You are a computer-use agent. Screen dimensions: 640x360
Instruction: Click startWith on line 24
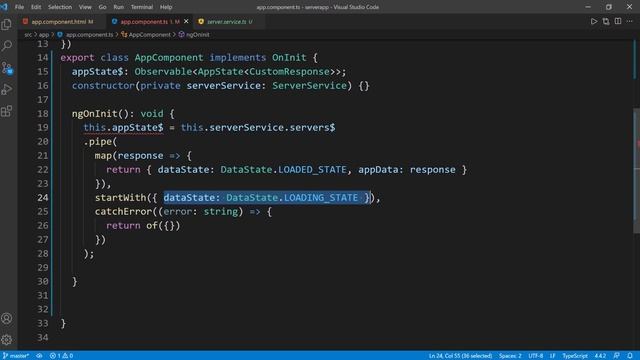[120, 198]
